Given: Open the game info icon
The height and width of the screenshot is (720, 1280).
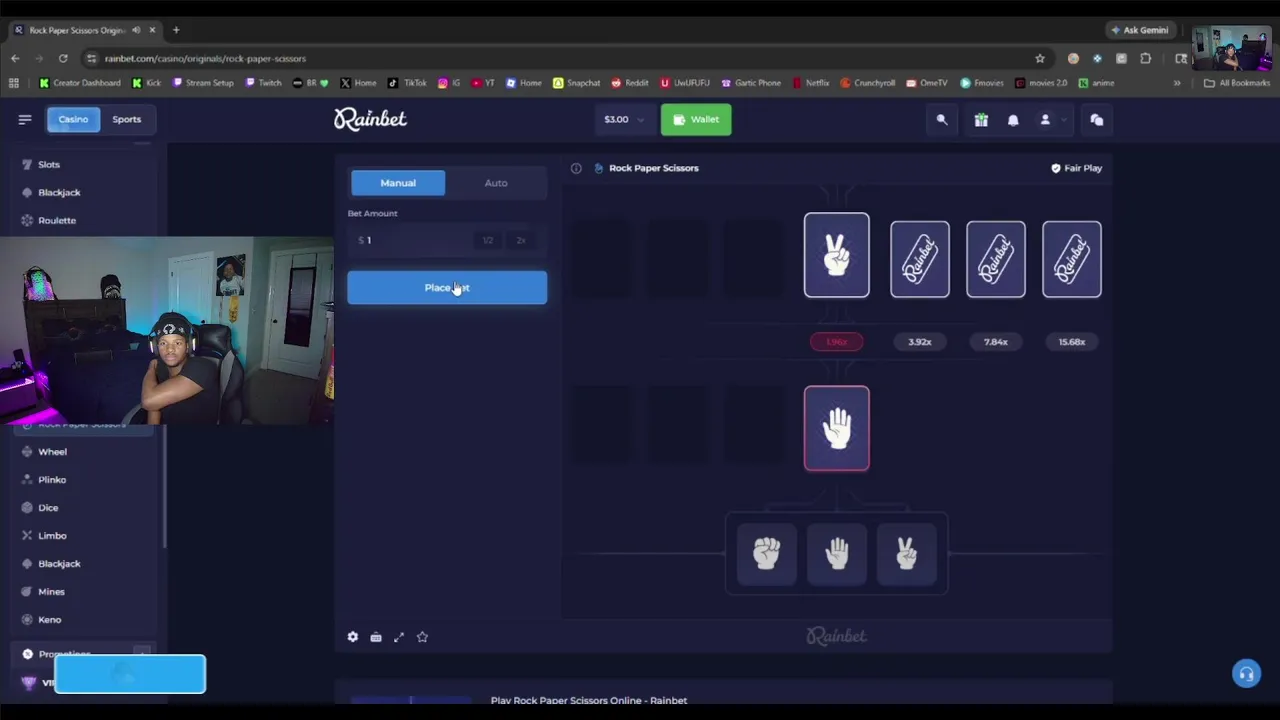Looking at the screenshot, I should pos(576,168).
